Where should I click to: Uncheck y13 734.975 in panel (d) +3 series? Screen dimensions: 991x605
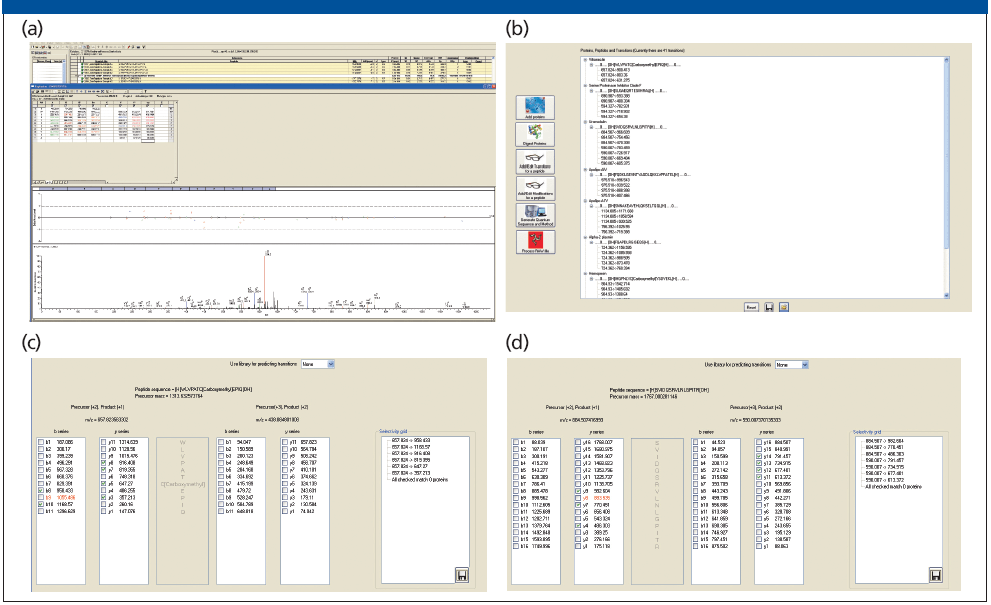(x=759, y=463)
